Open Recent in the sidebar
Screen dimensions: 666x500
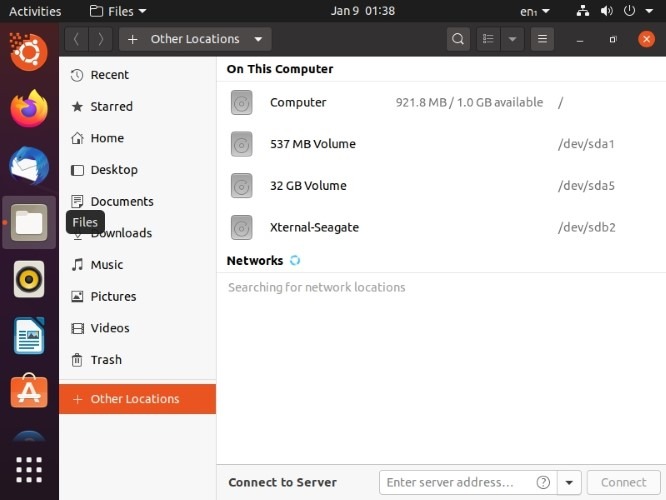(x=137, y=75)
